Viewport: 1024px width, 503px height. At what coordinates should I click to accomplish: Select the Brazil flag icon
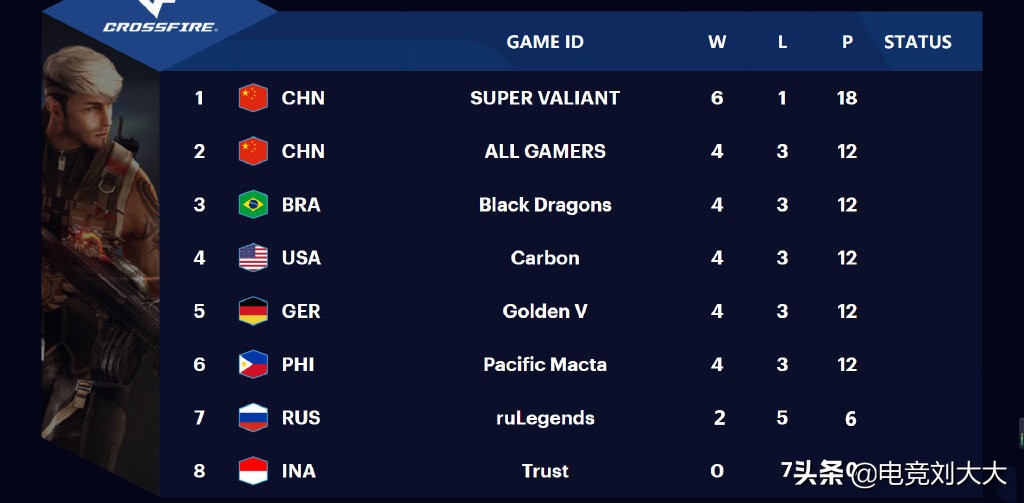pyautogui.click(x=253, y=205)
